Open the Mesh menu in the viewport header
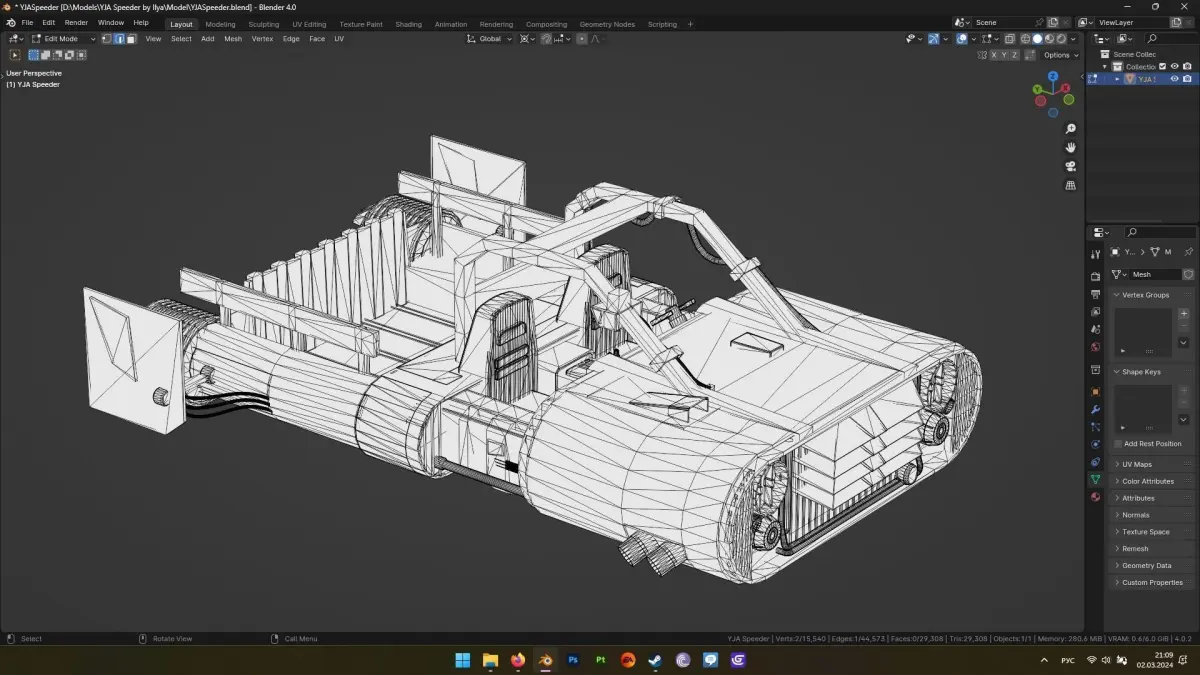 pos(233,39)
